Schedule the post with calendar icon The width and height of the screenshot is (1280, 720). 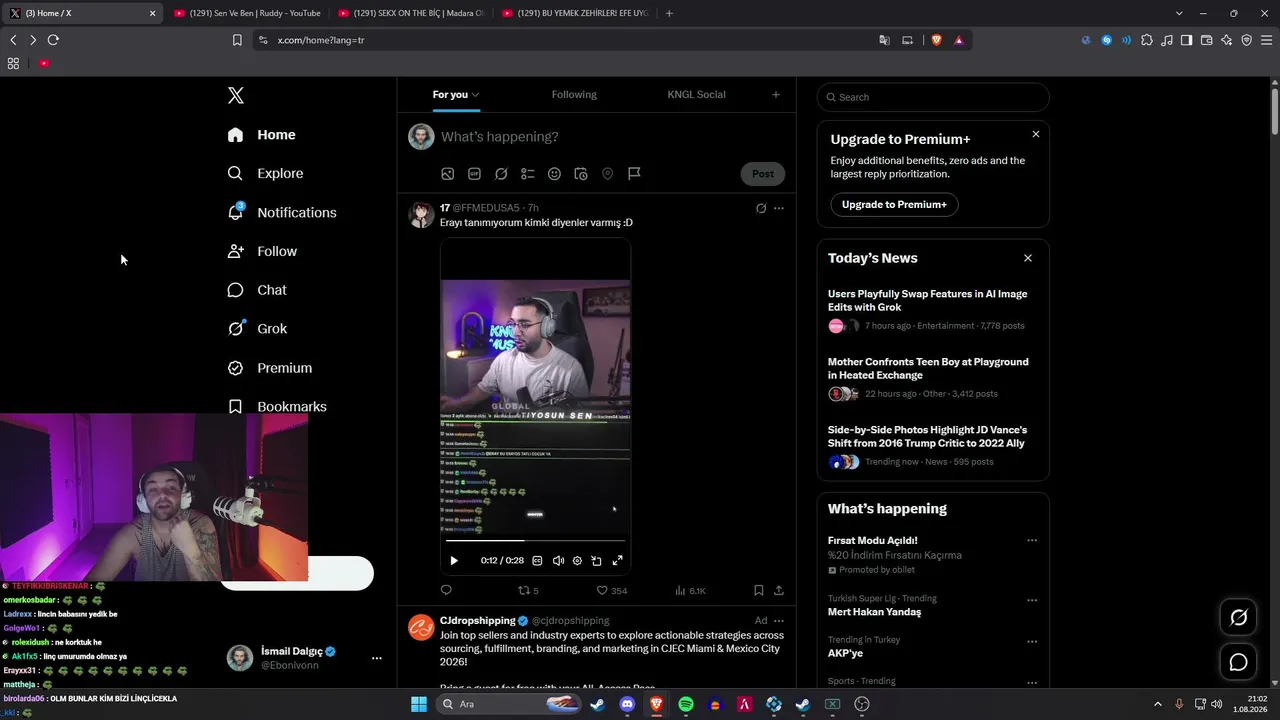click(581, 174)
